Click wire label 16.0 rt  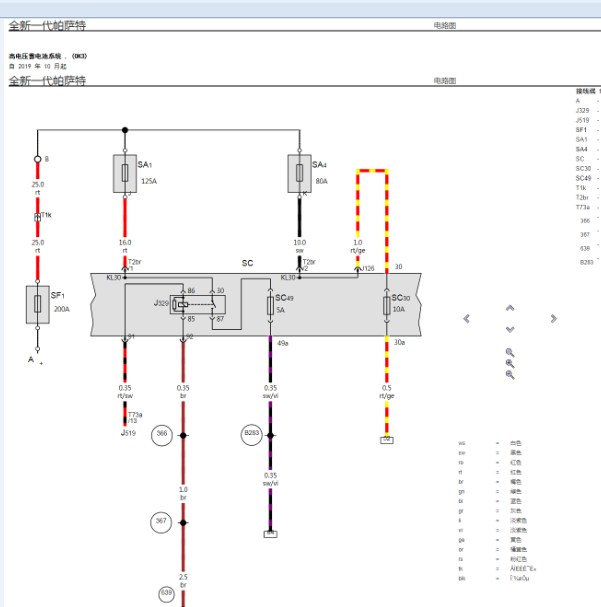pyautogui.click(x=125, y=246)
